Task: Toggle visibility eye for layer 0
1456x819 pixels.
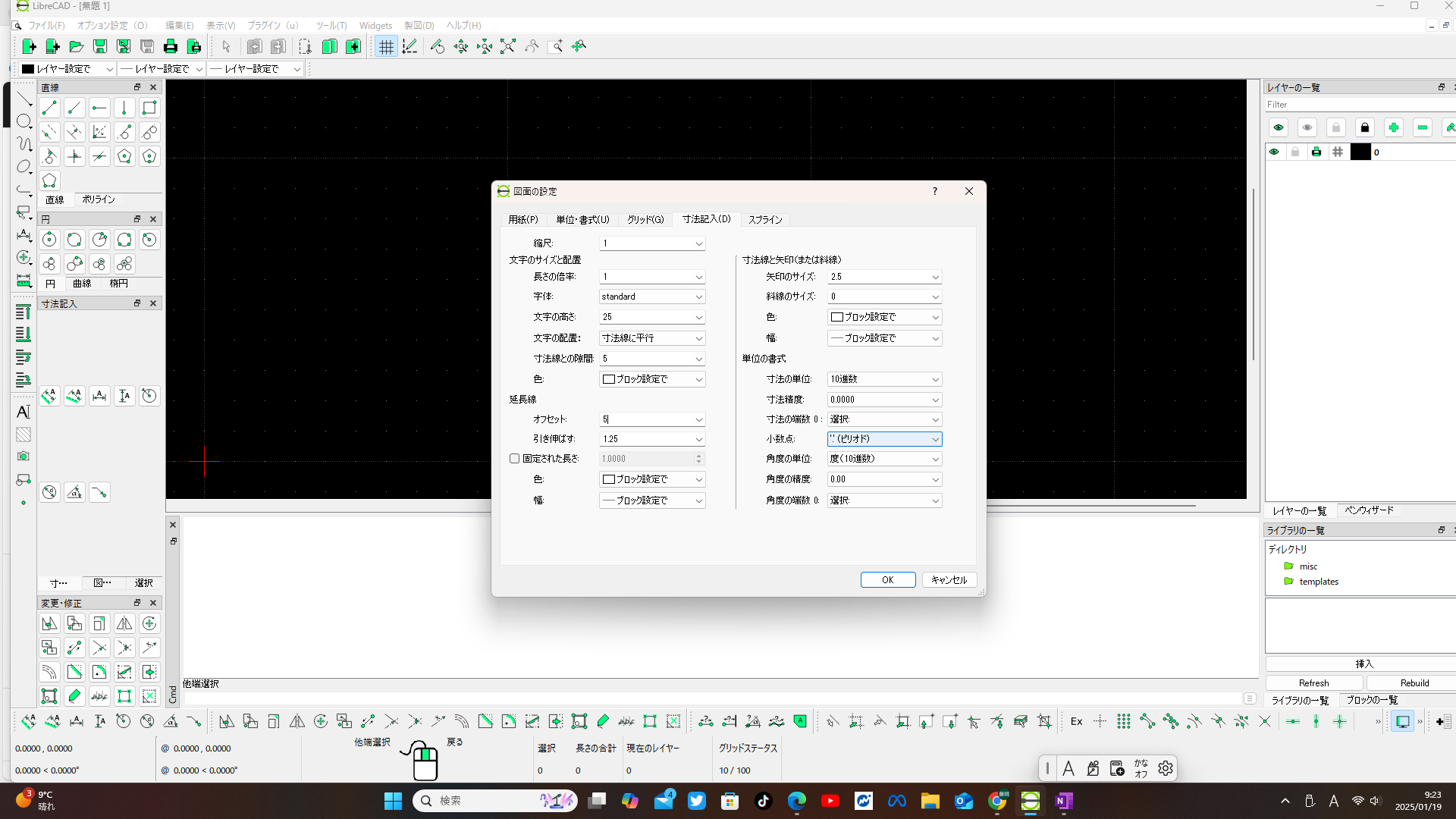Action: [1274, 152]
